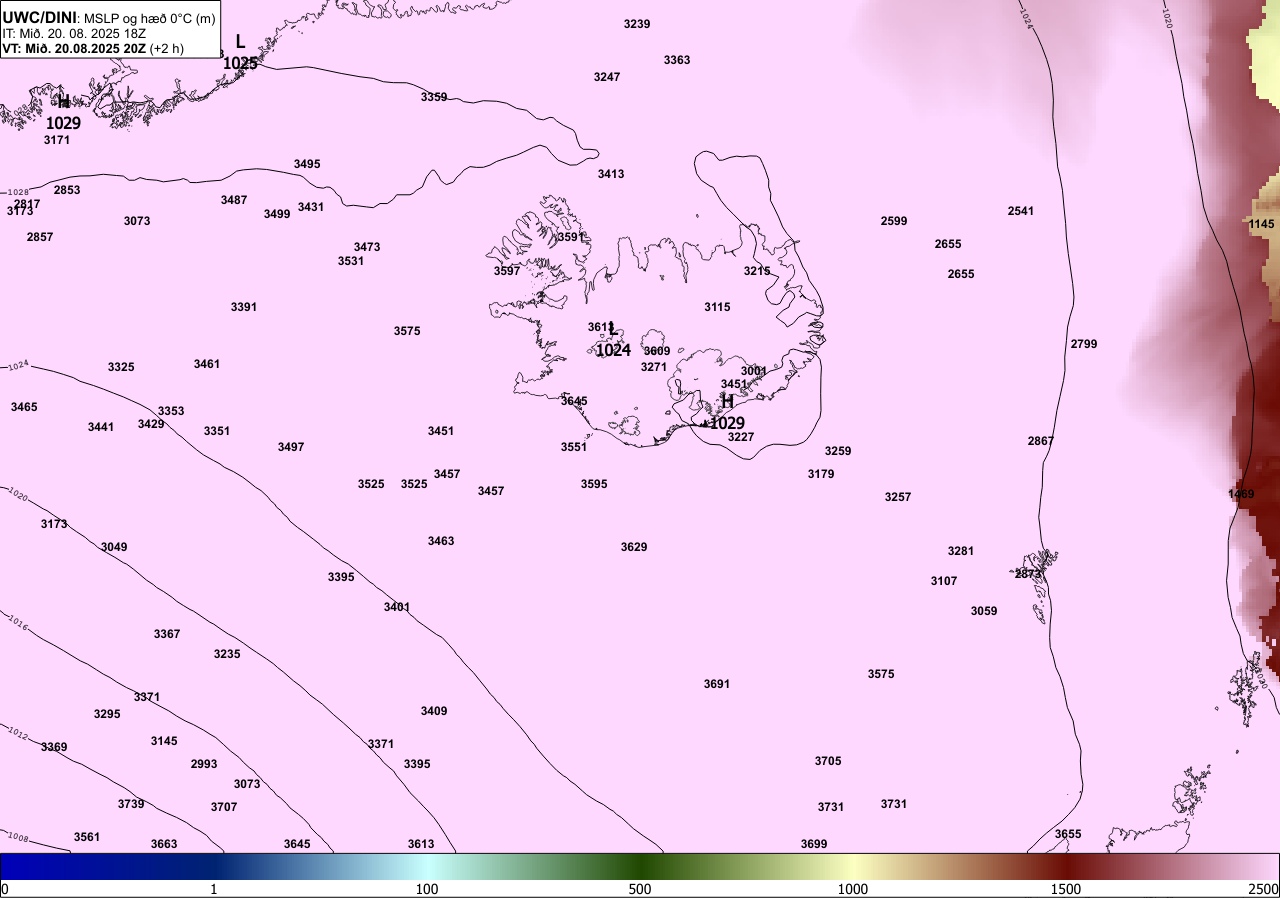Image resolution: width=1280 pixels, height=898 pixels.
Task: Click the height value 3179
Action: [x=821, y=474]
